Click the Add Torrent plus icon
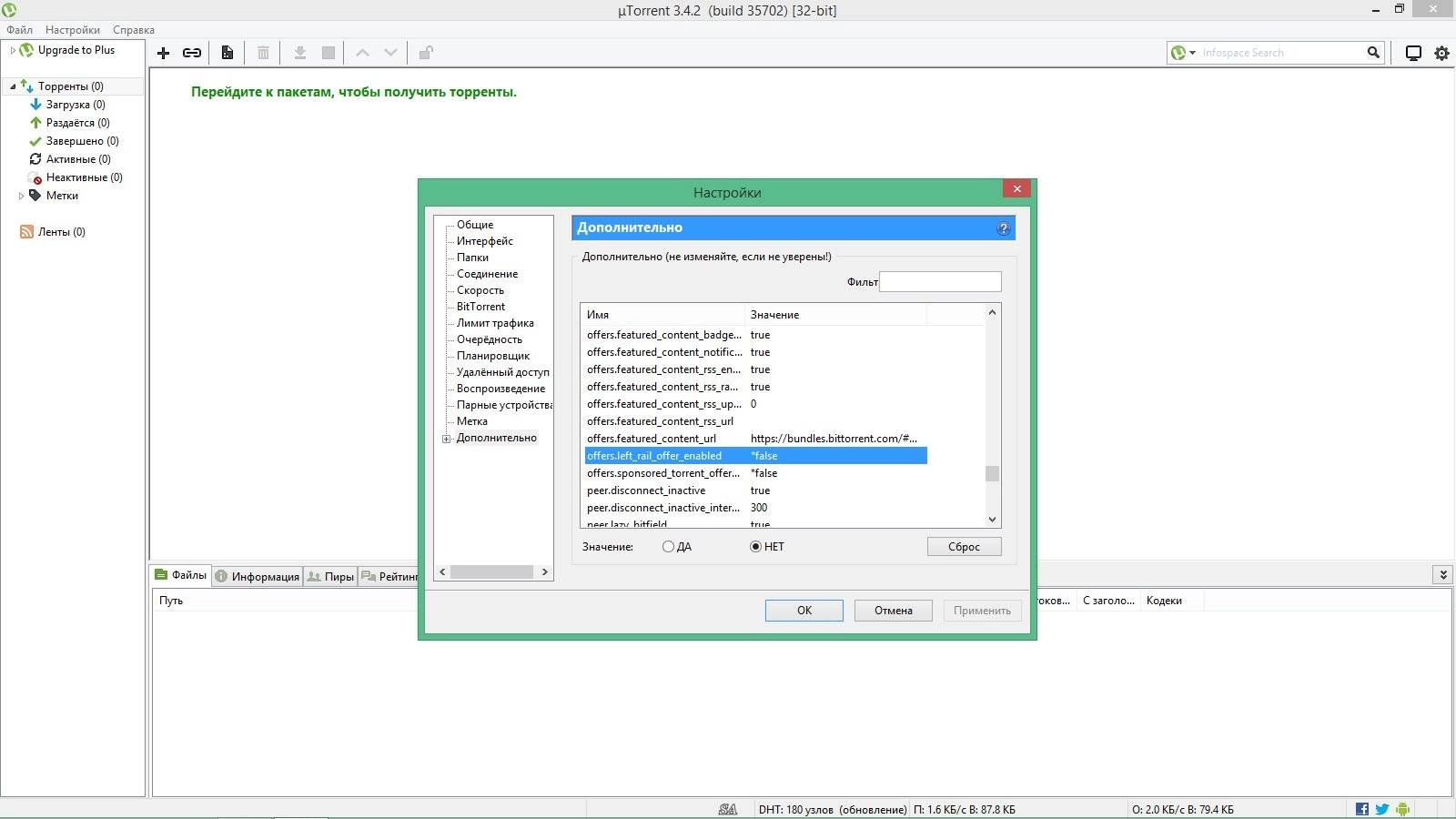This screenshot has height=819, width=1456. point(164,53)
